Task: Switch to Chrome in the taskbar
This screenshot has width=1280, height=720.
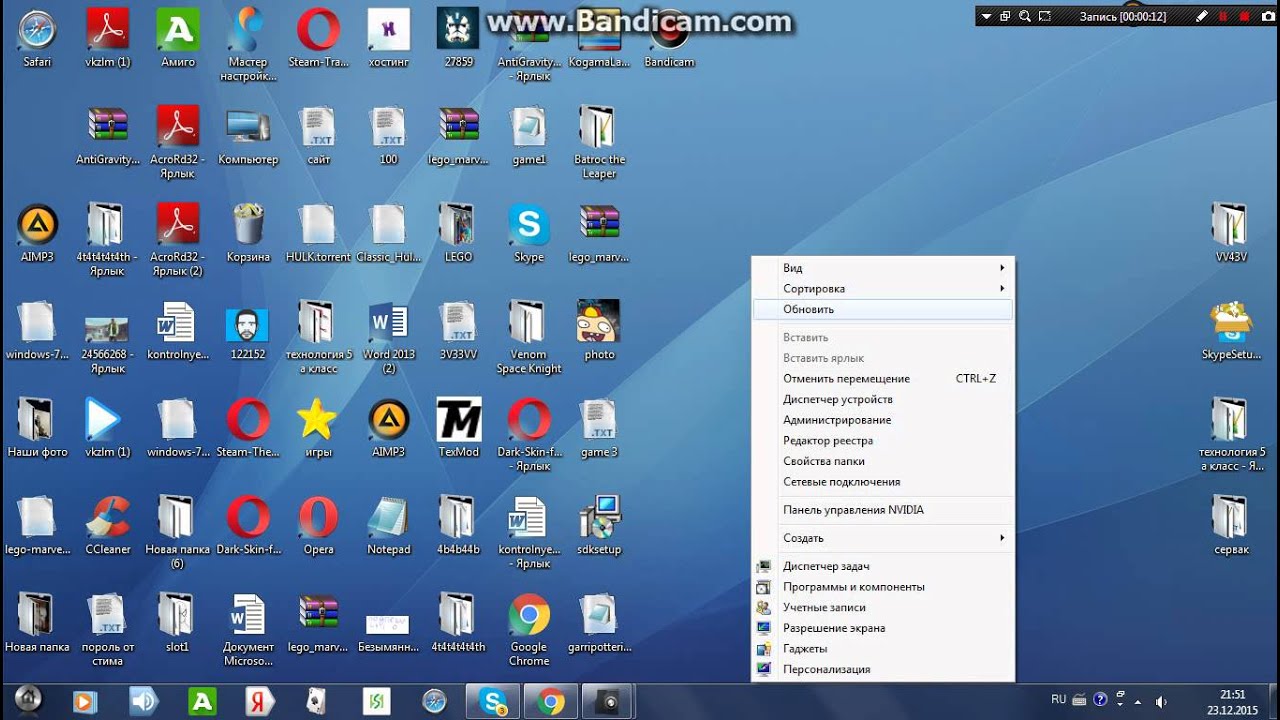Action: [x=550, y=702]
